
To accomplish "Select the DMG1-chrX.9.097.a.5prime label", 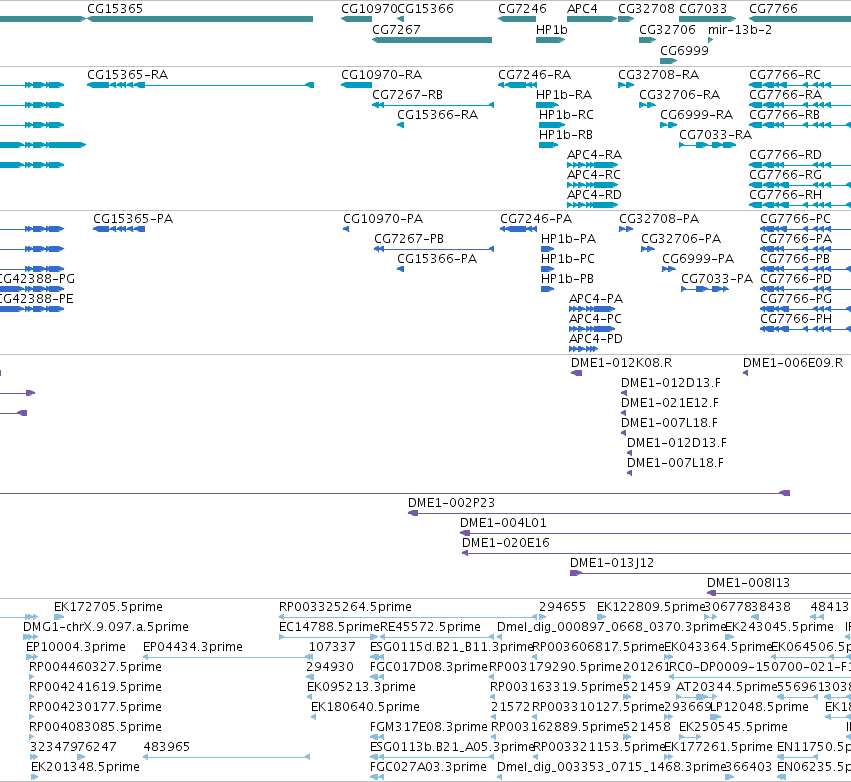I will tap(106, 627).
